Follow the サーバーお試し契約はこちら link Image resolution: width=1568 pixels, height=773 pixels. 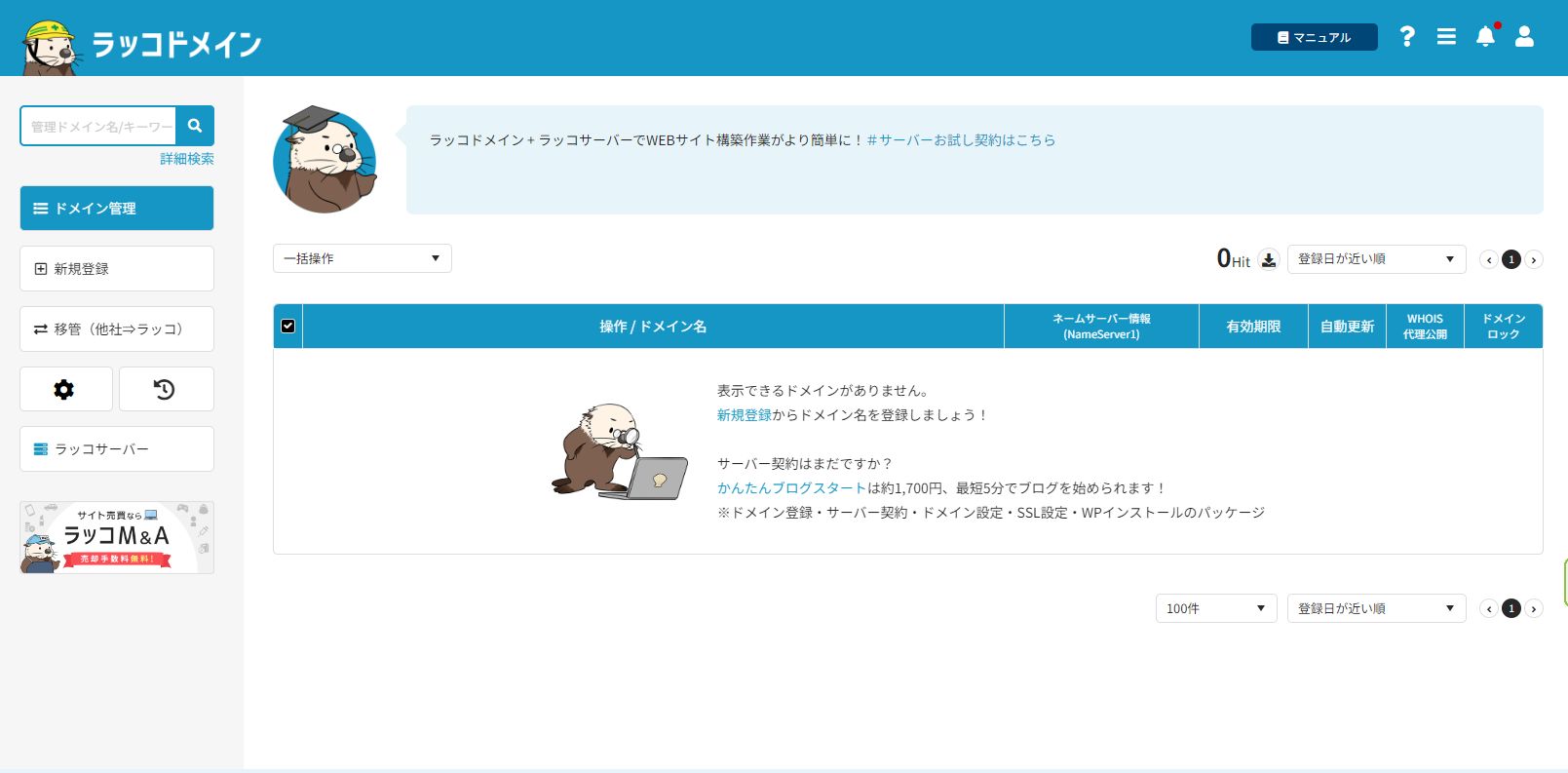961,140
